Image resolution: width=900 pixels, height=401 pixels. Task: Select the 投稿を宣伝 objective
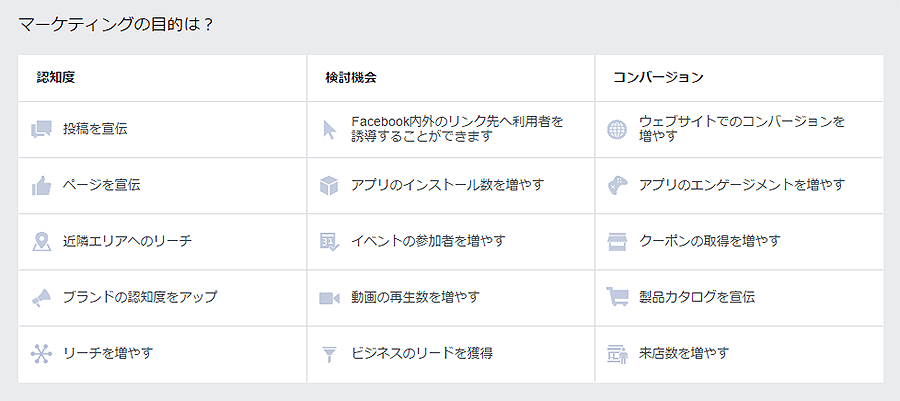click(x=162, y=130)
